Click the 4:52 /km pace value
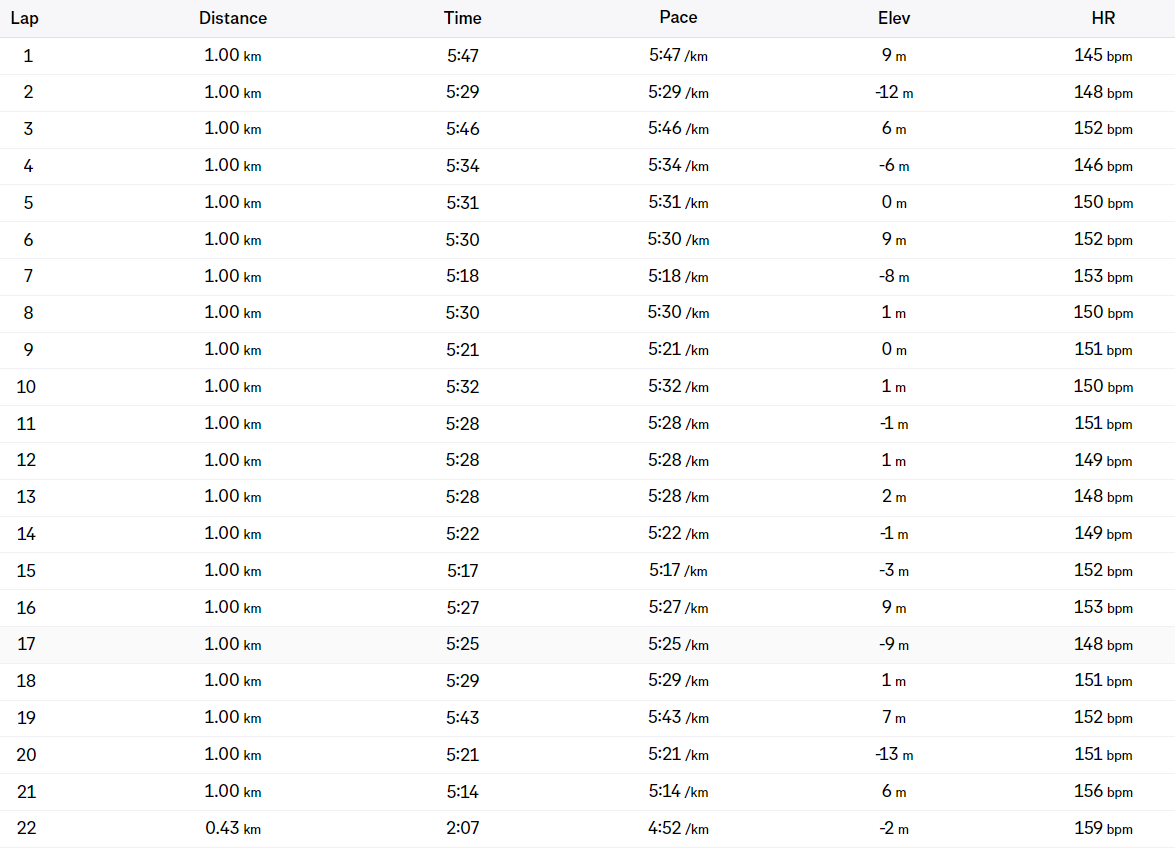This screenshot has width=1175, height=848. (678, 829)
